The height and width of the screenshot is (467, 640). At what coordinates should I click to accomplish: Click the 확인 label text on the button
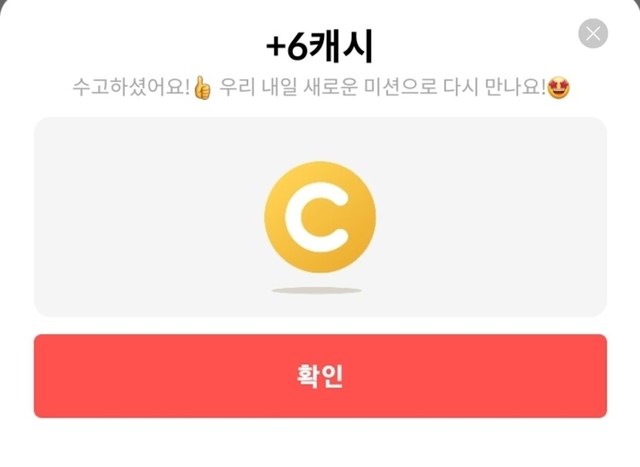point(320,376)
